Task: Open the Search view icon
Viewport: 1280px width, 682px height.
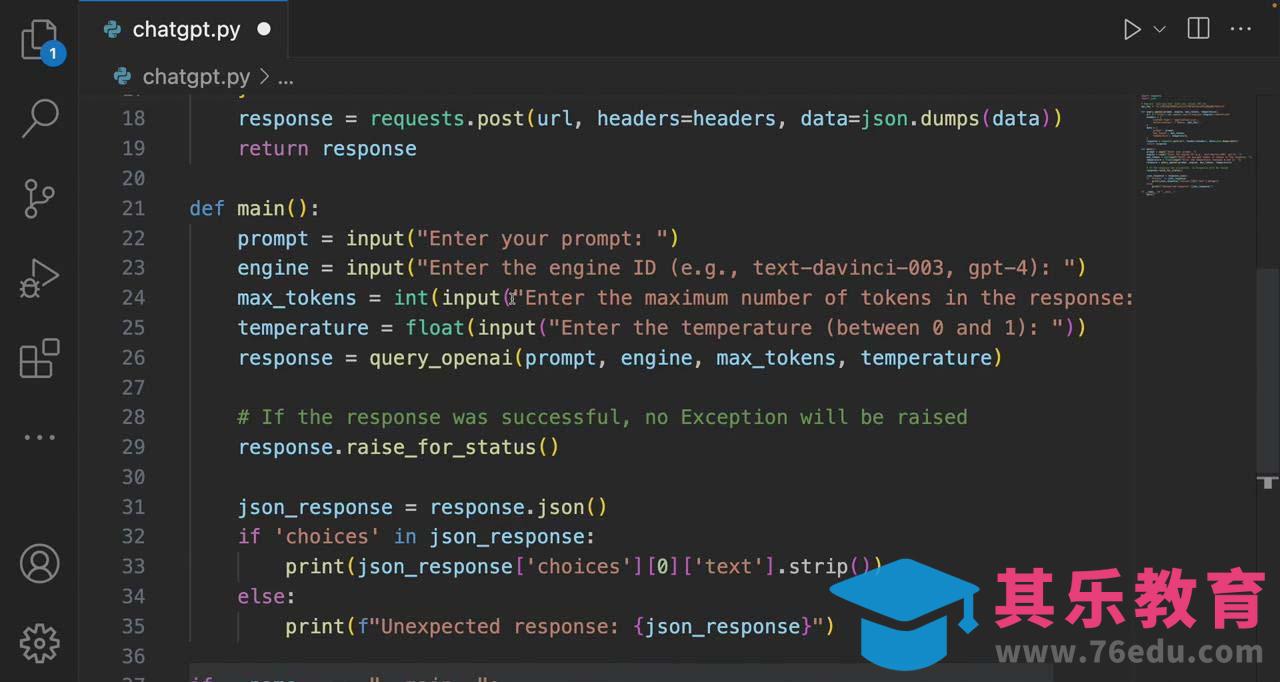Action: click(40, 118)
